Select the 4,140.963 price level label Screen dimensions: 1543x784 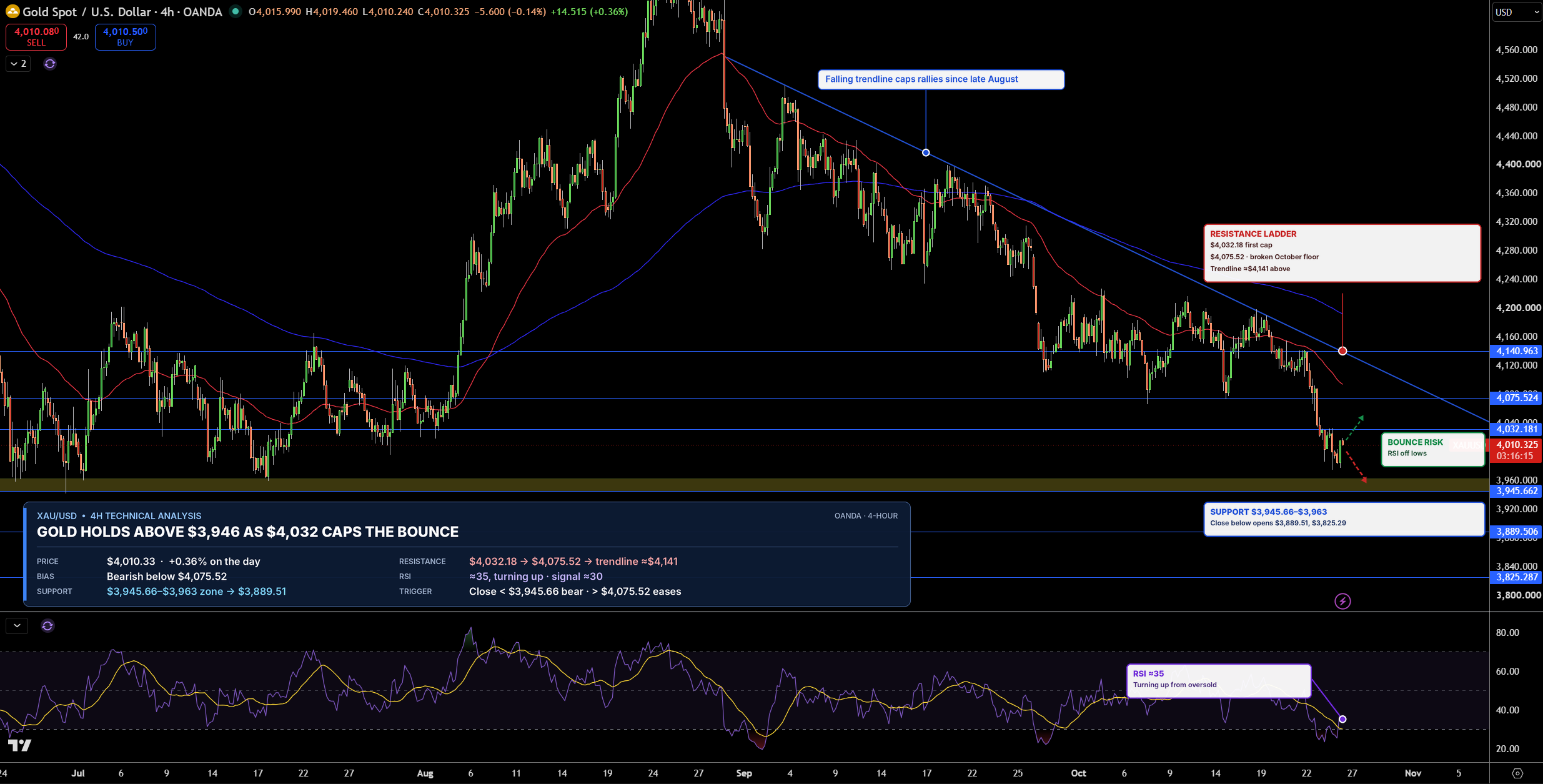point(1517,351)
